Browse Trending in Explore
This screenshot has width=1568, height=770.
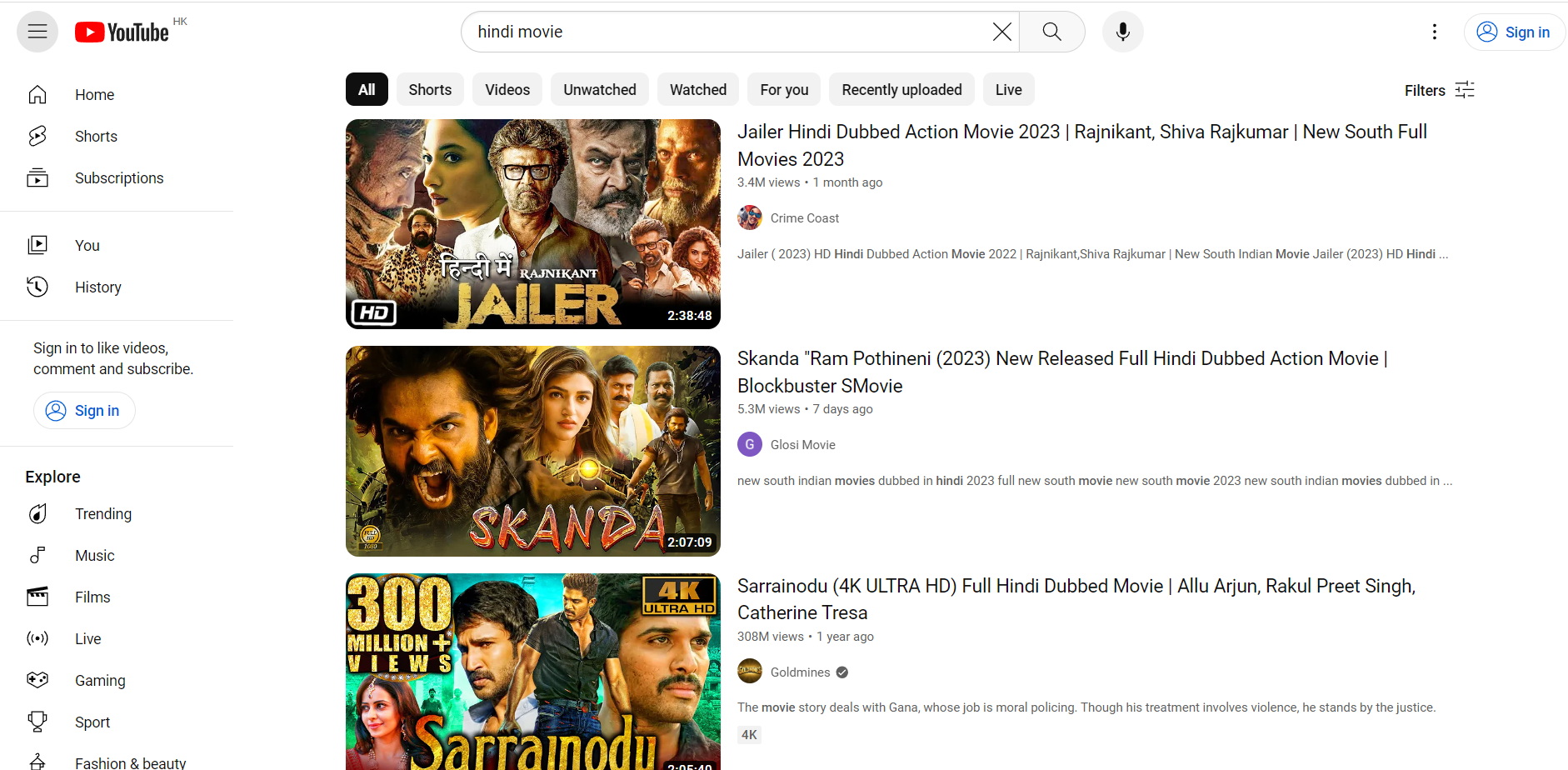[117, 514]
